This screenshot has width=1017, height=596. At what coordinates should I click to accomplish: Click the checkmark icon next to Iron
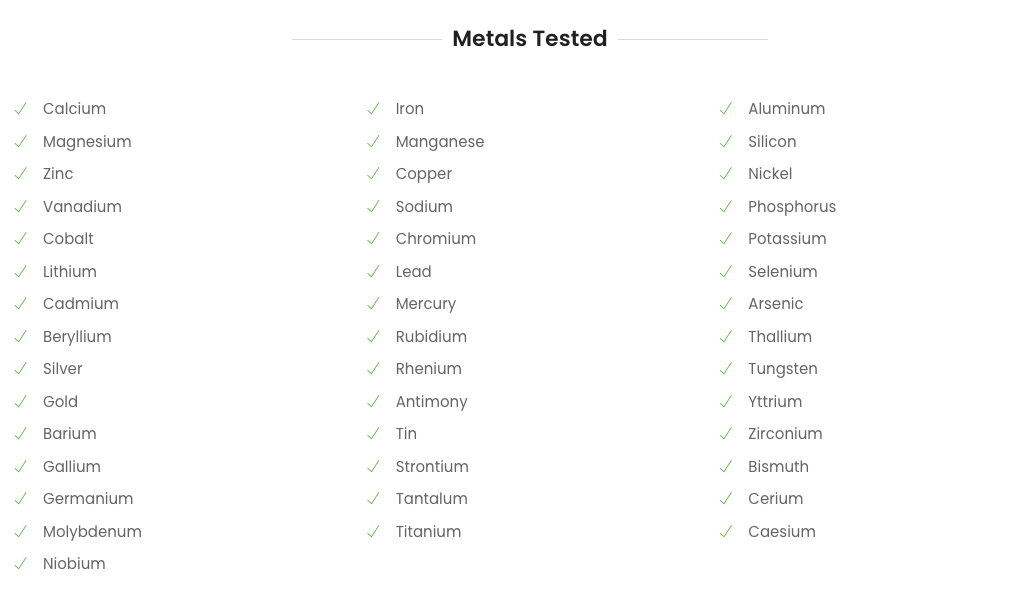pyautogui.click(x=373, y=109)
